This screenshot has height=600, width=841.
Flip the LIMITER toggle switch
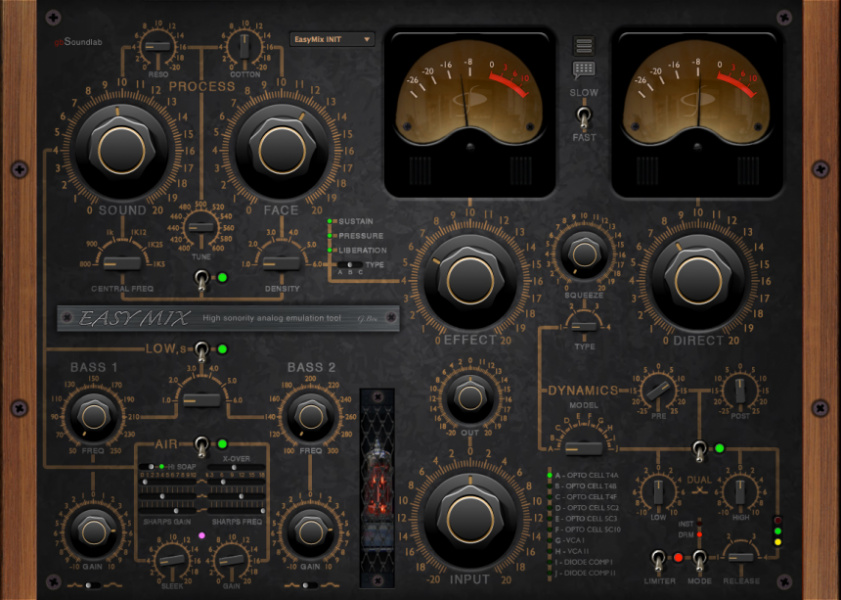pyautogui.click(x=658, y=560)
